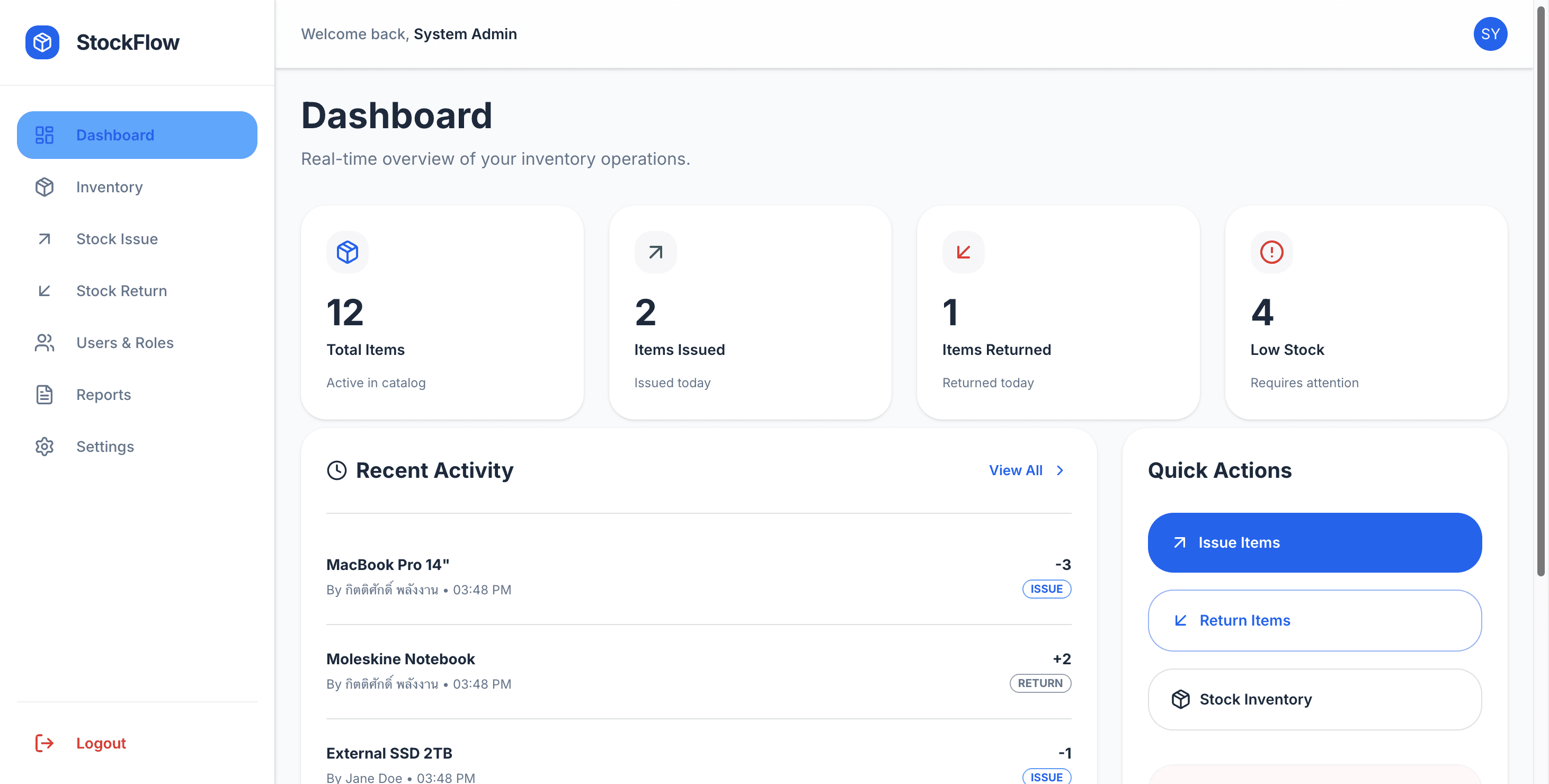This screenshot has height=784, width=1549.
Task: Click the ISSUE badge on External SSD row
Action: [1046, 776]
